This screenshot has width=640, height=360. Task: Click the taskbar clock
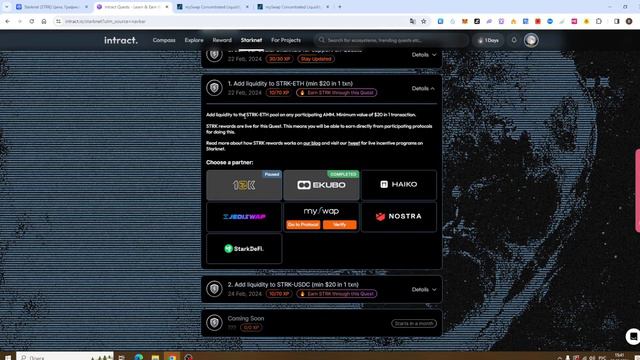click(x=620, y=357)
